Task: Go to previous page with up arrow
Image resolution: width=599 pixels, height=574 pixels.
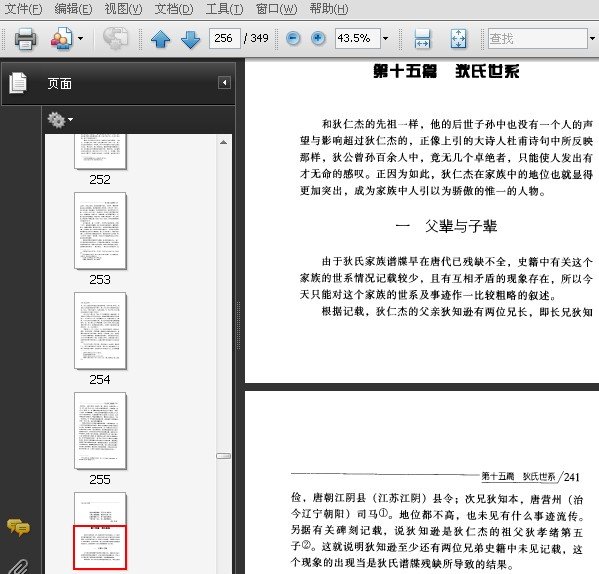Action: [160, 39]
